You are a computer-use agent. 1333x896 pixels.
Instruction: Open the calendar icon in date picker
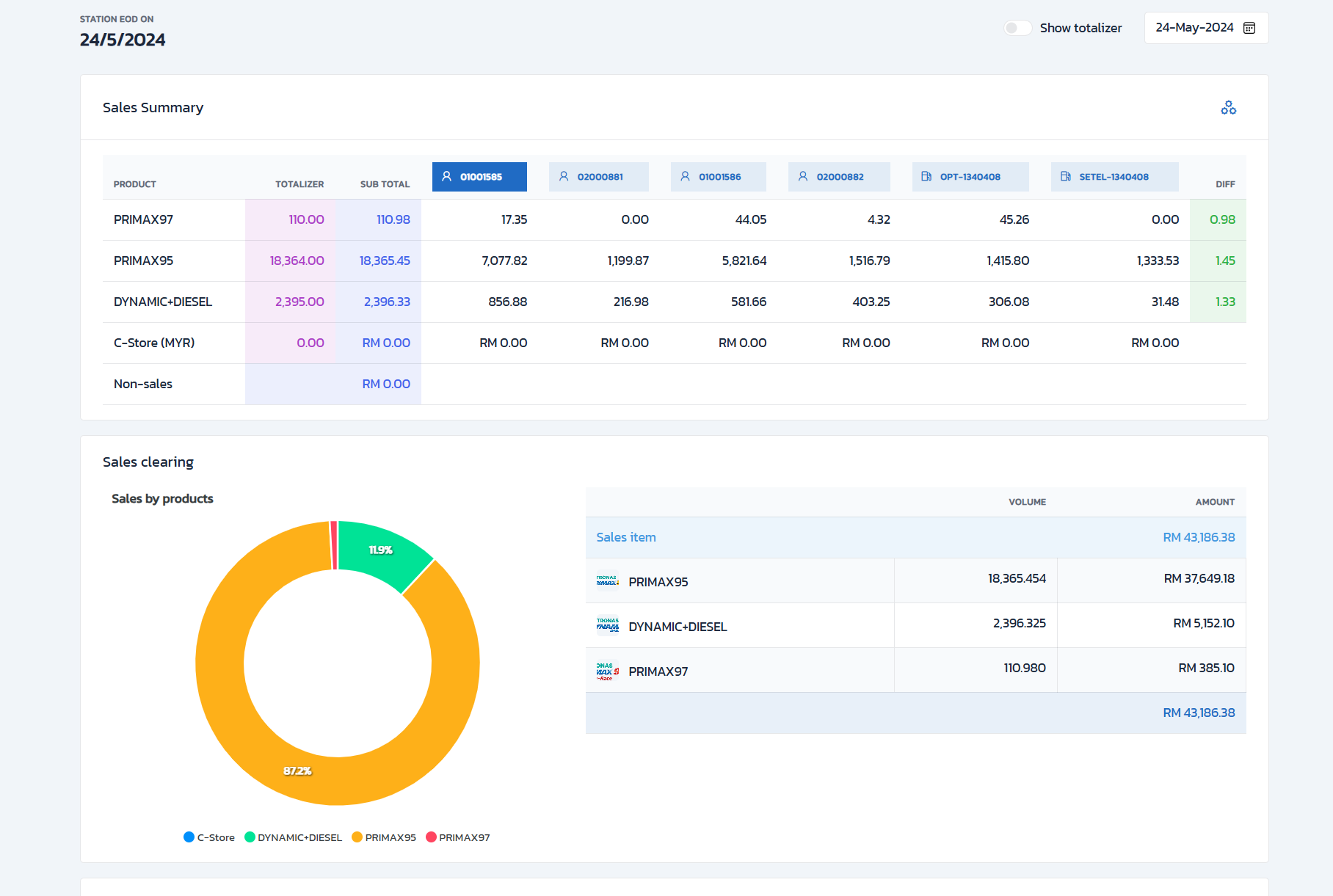coord(1249,28)
